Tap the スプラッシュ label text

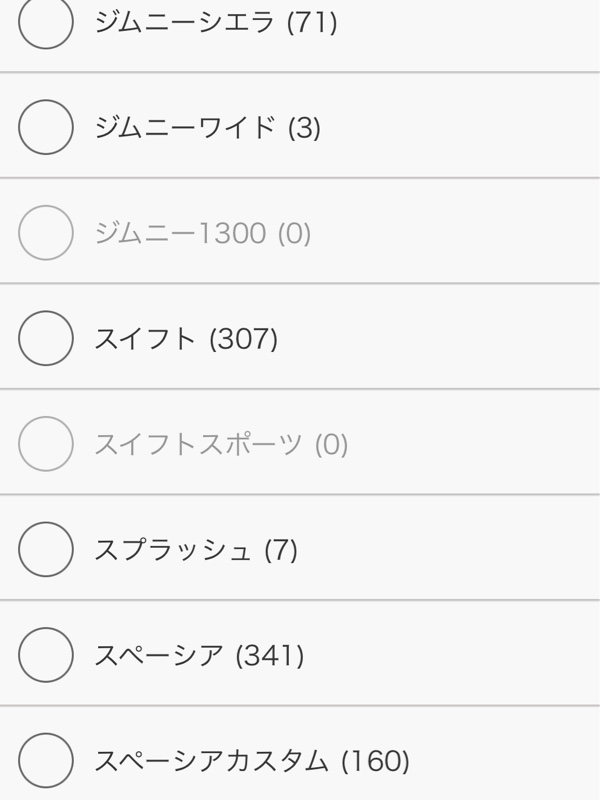(x=173, y=550)
